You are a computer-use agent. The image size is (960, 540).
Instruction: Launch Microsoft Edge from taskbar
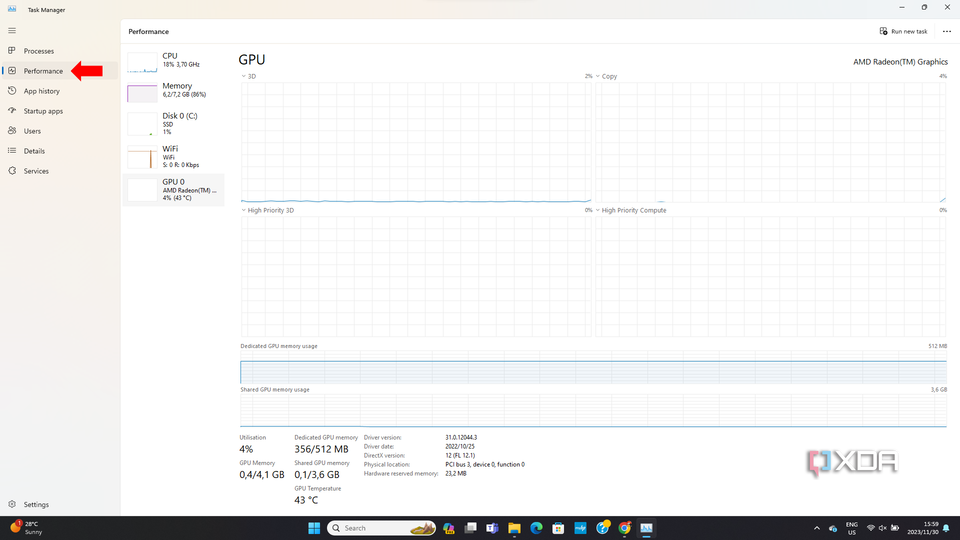[x=536, y=528]
